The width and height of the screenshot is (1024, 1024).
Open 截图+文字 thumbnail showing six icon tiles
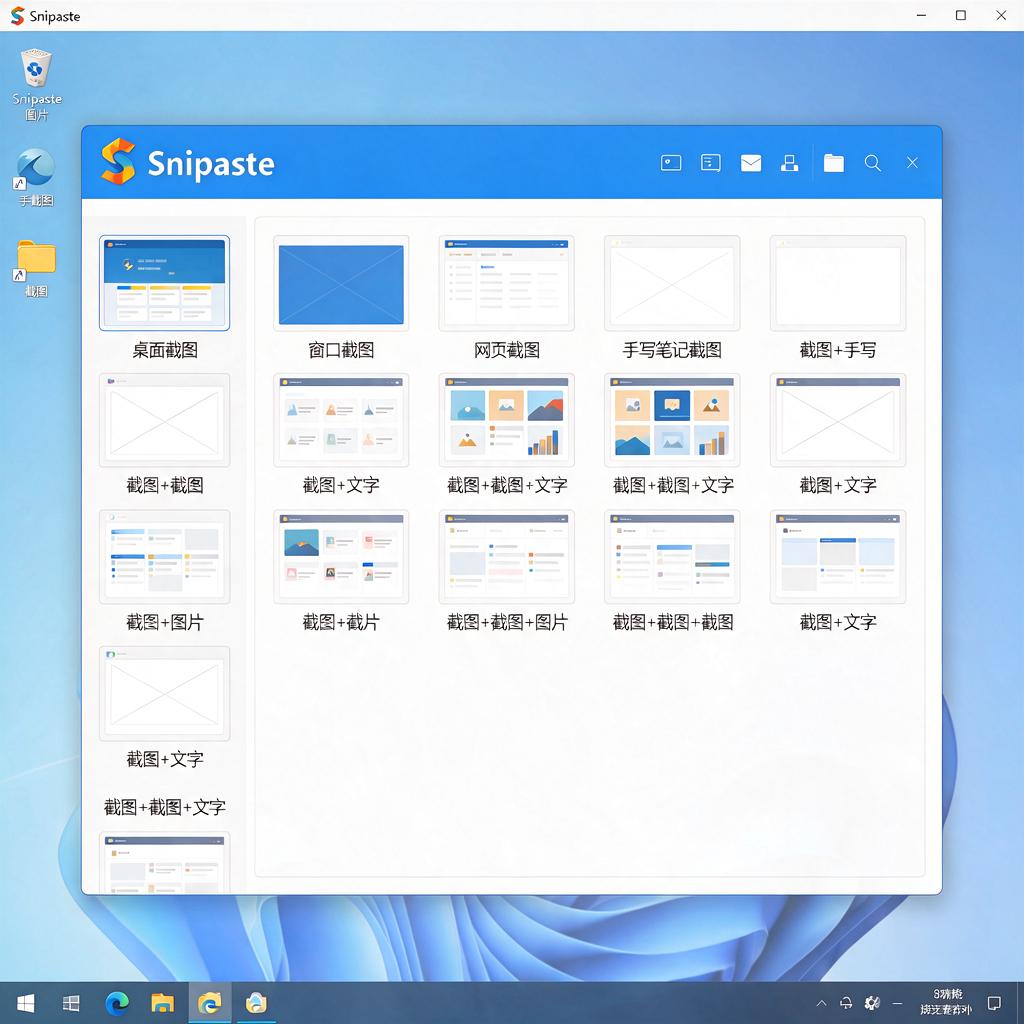[x=341, y=420]
